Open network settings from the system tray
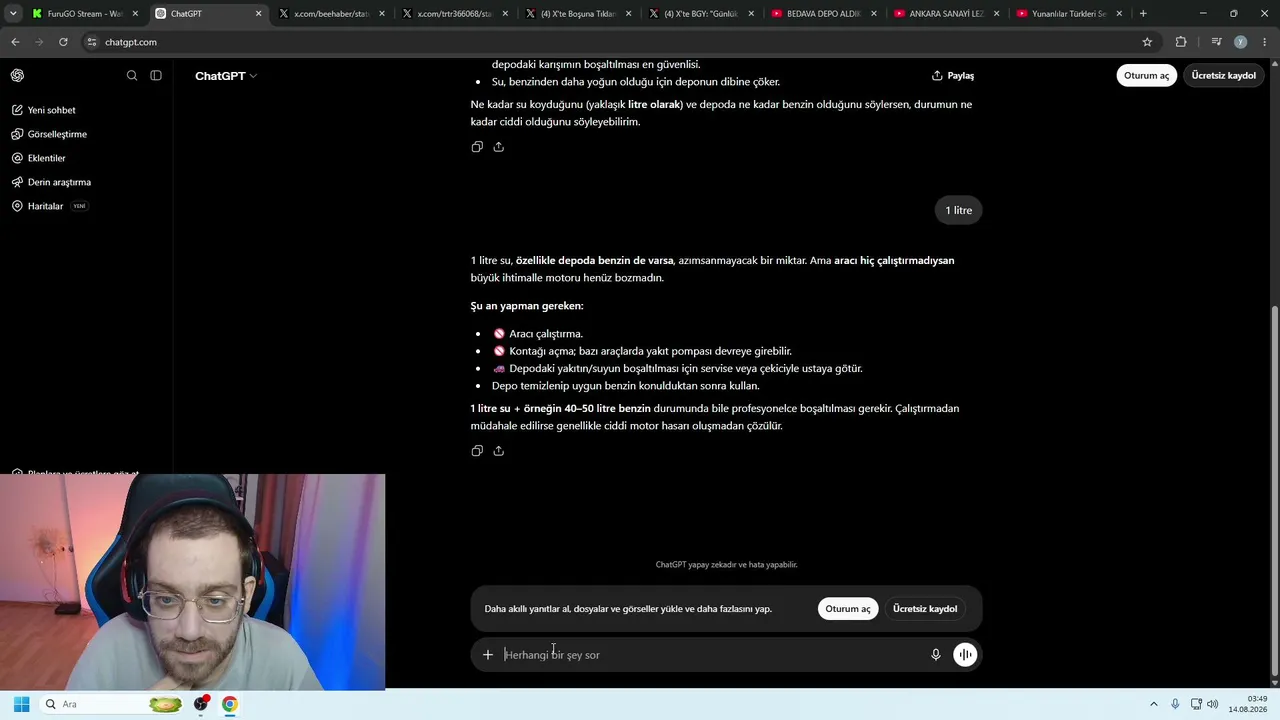This screenshot has height=720, width=1280. click(1197, 704)
